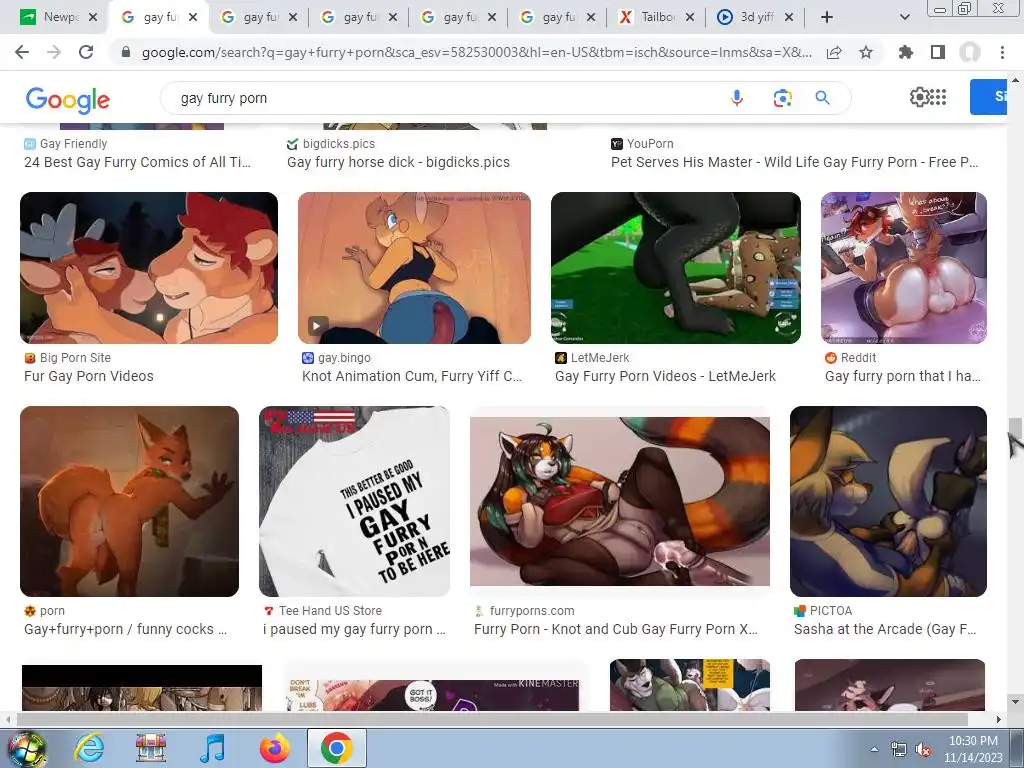Search by image with Google Lens
1024x768 pixels.
[782, 98]
